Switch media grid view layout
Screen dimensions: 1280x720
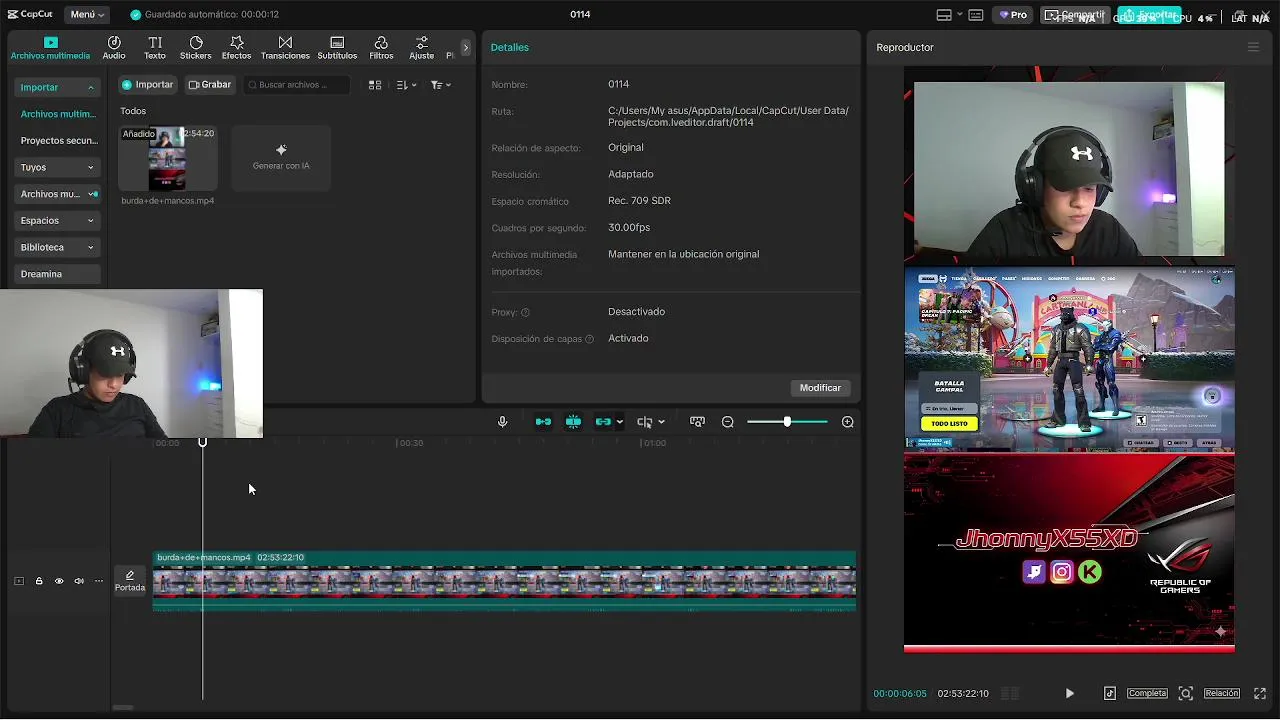pyautogui.click(x=375, y=85)
